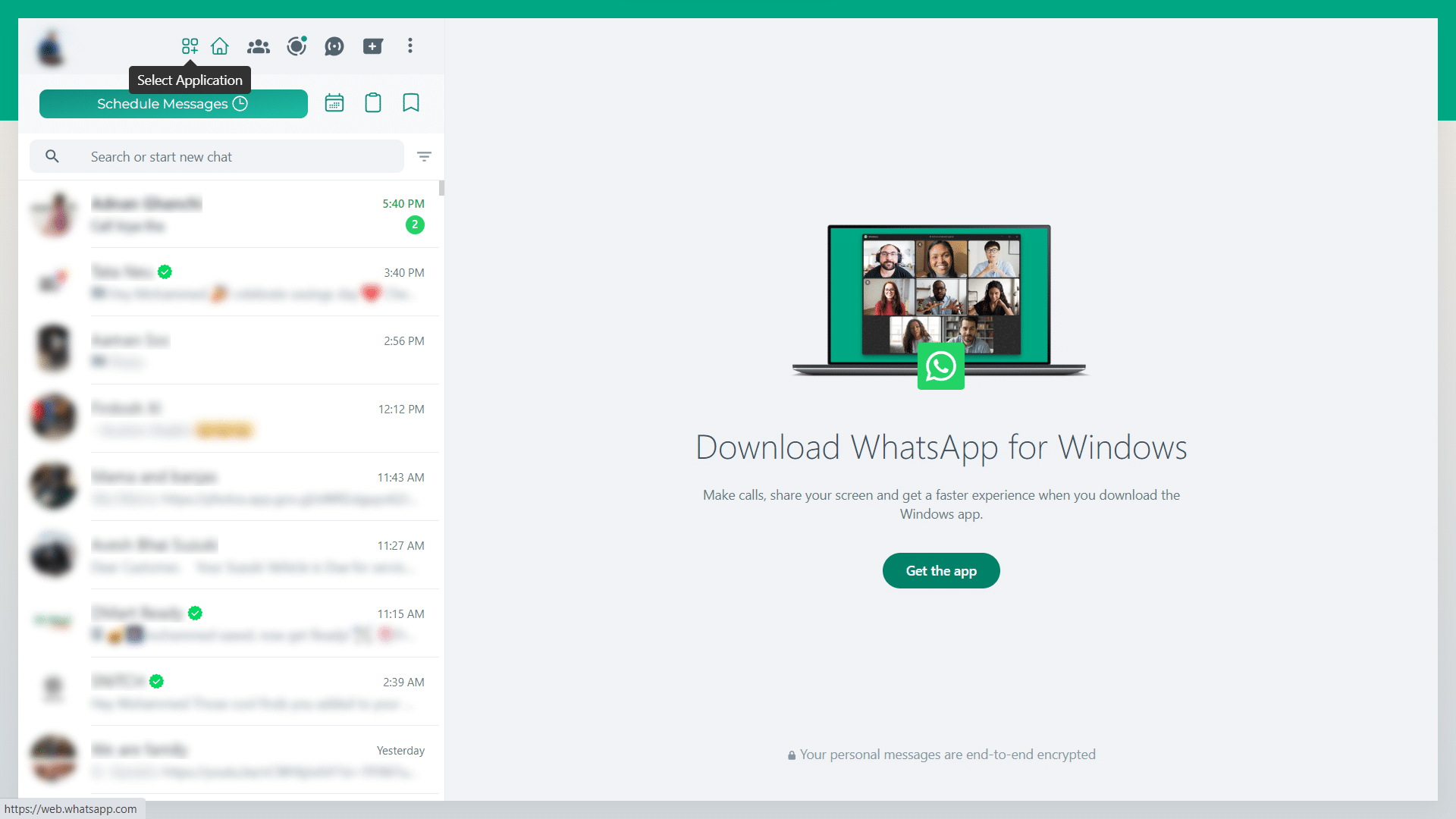Open the clipboard icon
The height and width of the screenshot is (819, 1456).
(373, 103)
